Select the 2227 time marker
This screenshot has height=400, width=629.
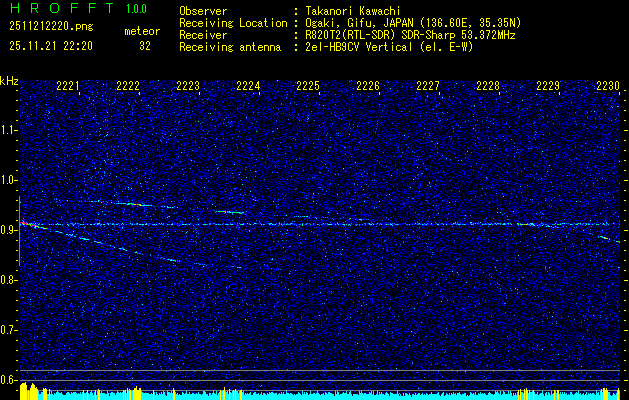[428, 87]
